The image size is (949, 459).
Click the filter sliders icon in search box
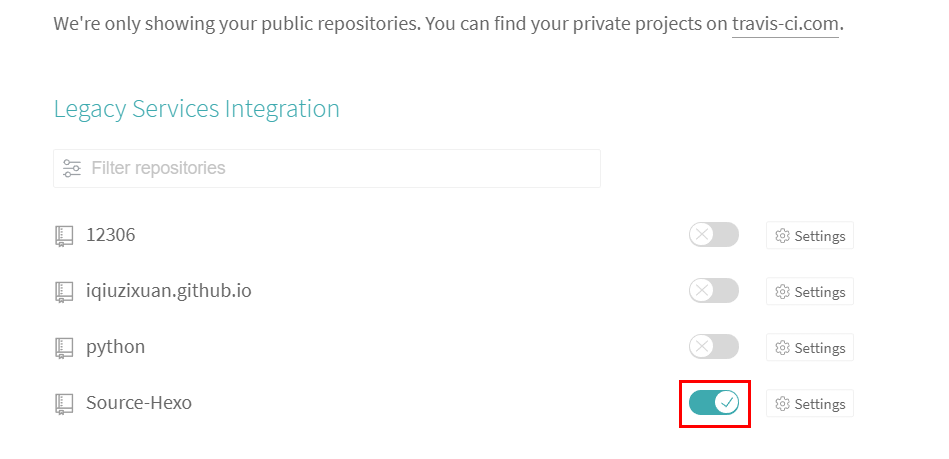pos(72,168)
